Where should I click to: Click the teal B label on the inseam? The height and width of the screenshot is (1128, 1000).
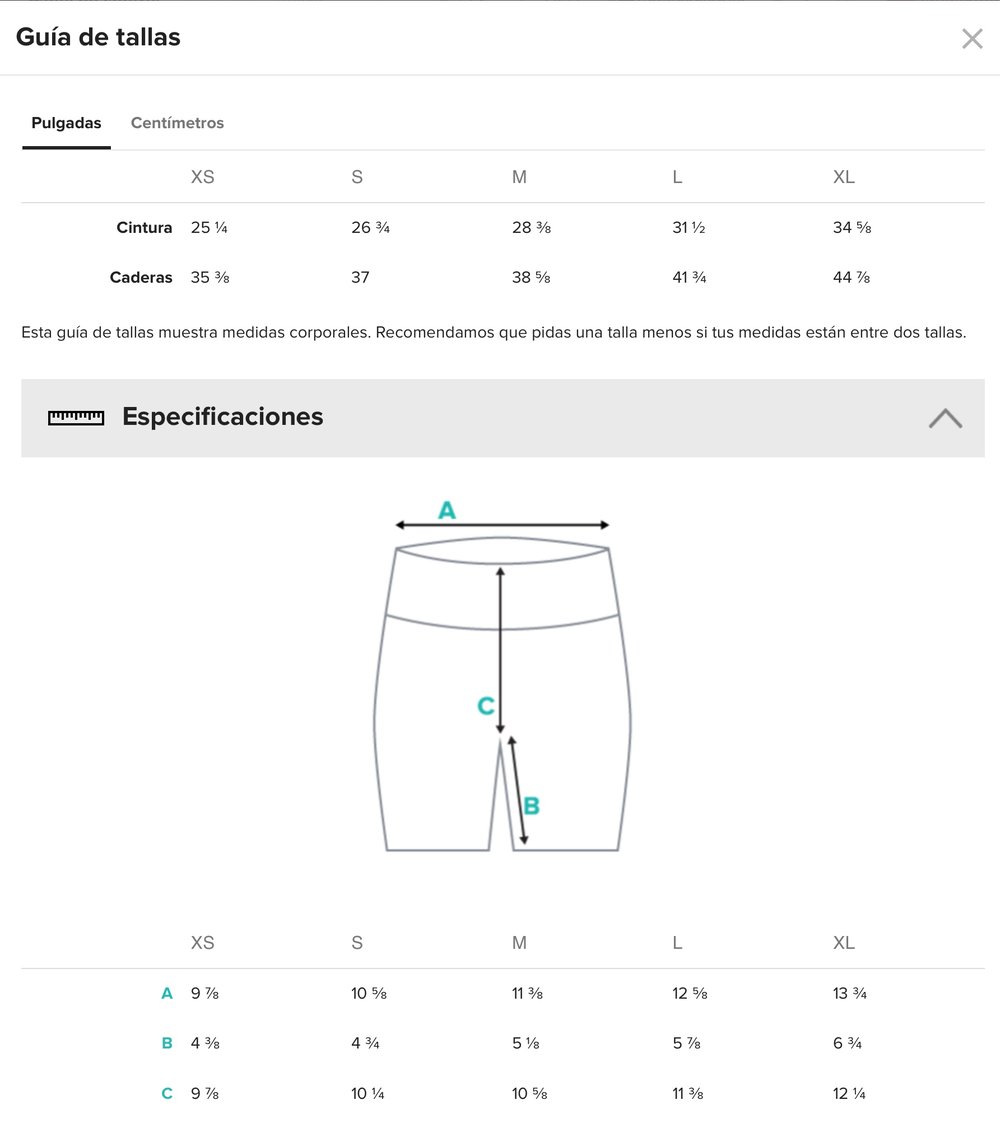[x=532, y=805]
